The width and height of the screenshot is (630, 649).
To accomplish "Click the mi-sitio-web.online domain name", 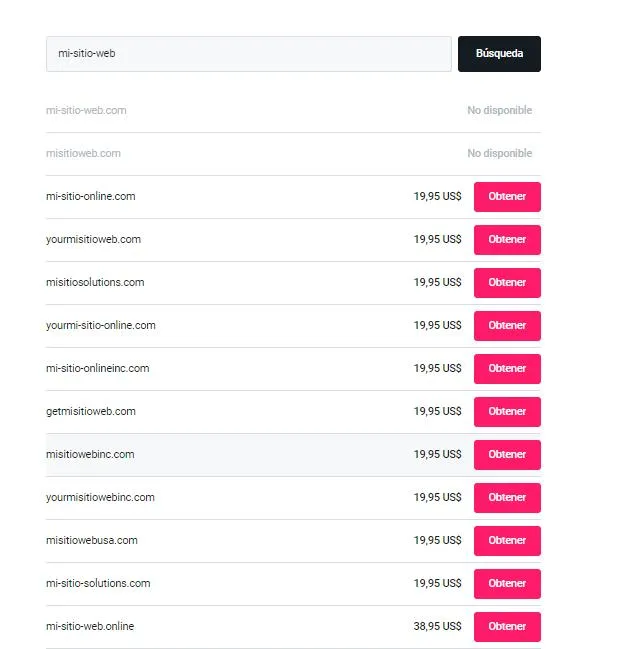I will pos(90,627).
